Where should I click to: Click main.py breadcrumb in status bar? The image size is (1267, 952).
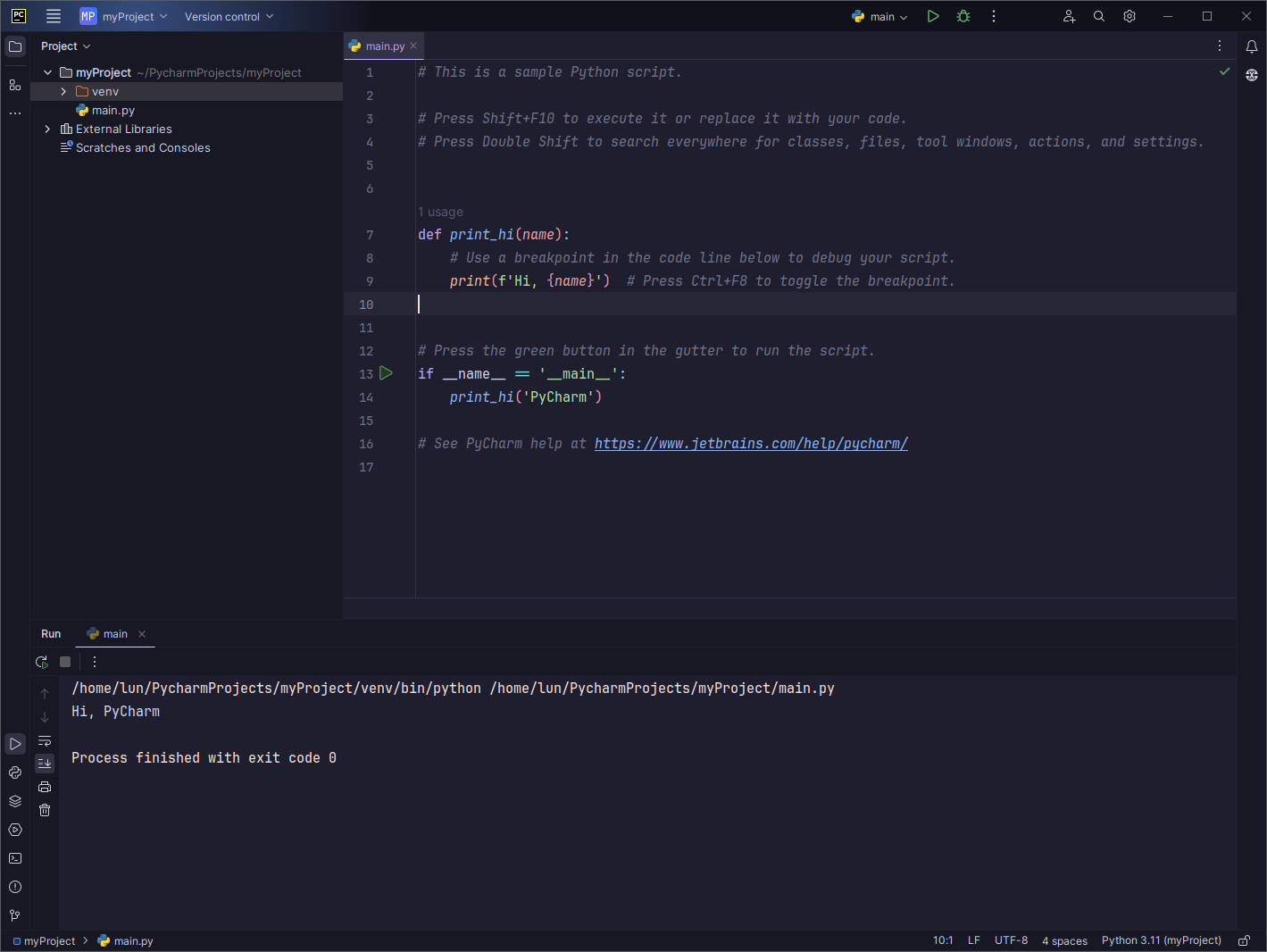(126, 940)
